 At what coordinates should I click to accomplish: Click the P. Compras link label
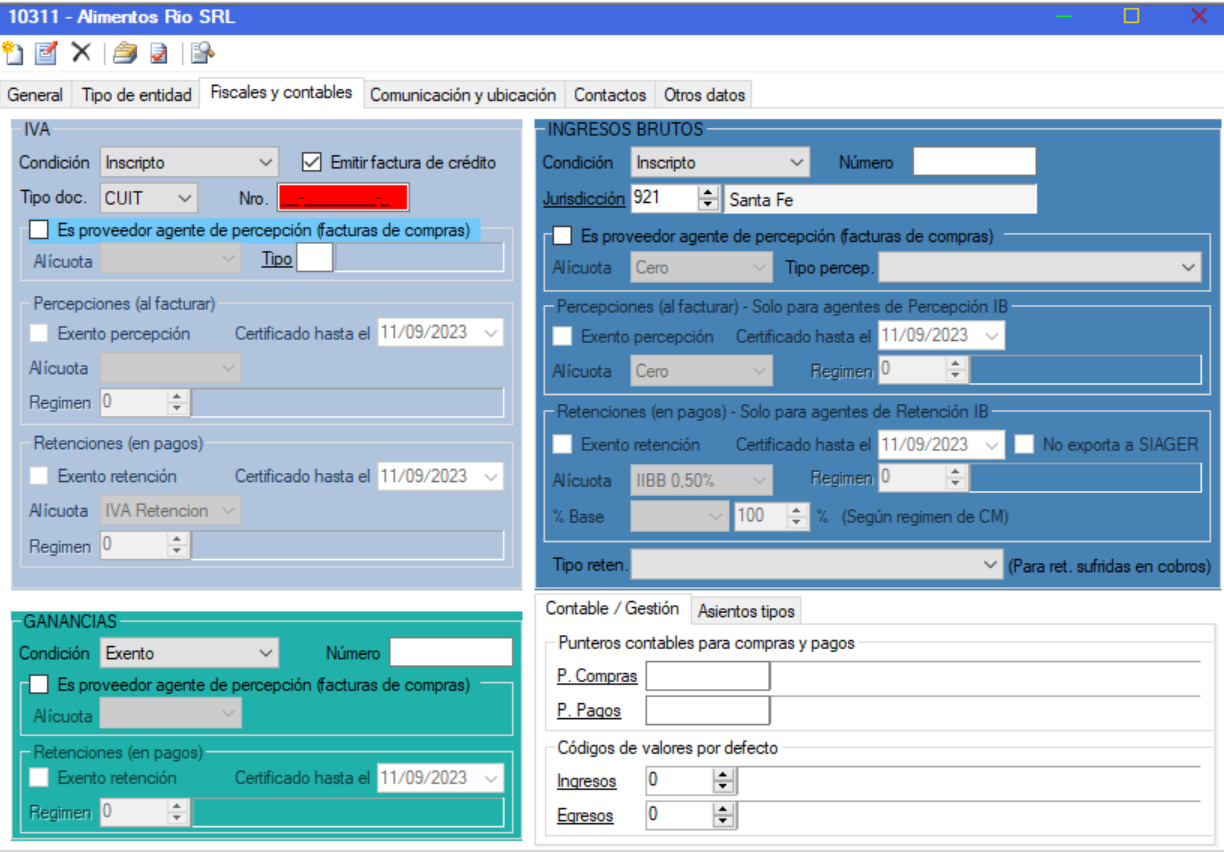click(597, 677)
